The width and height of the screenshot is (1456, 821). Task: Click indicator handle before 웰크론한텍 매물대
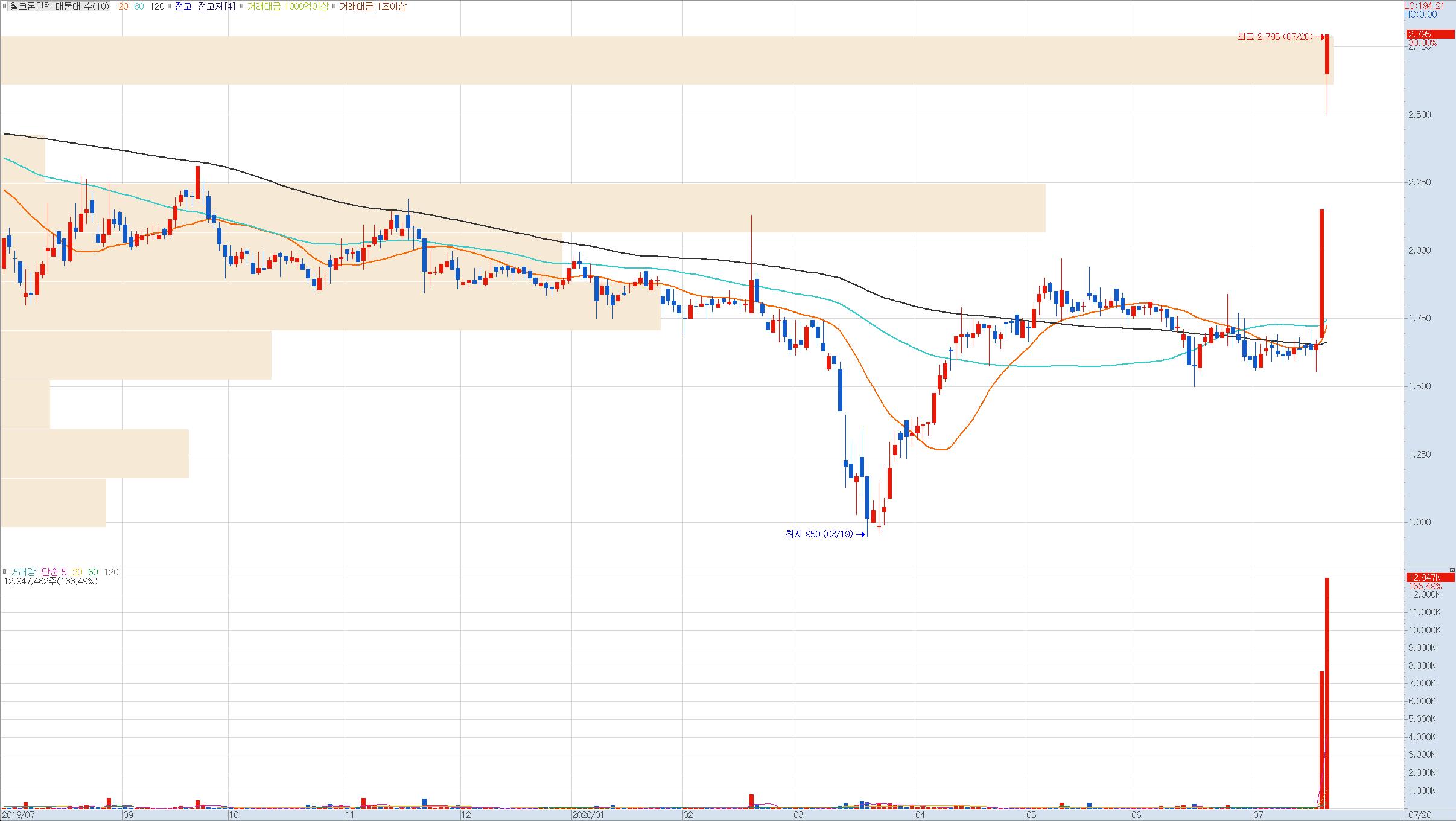click(x=5, y=7)
